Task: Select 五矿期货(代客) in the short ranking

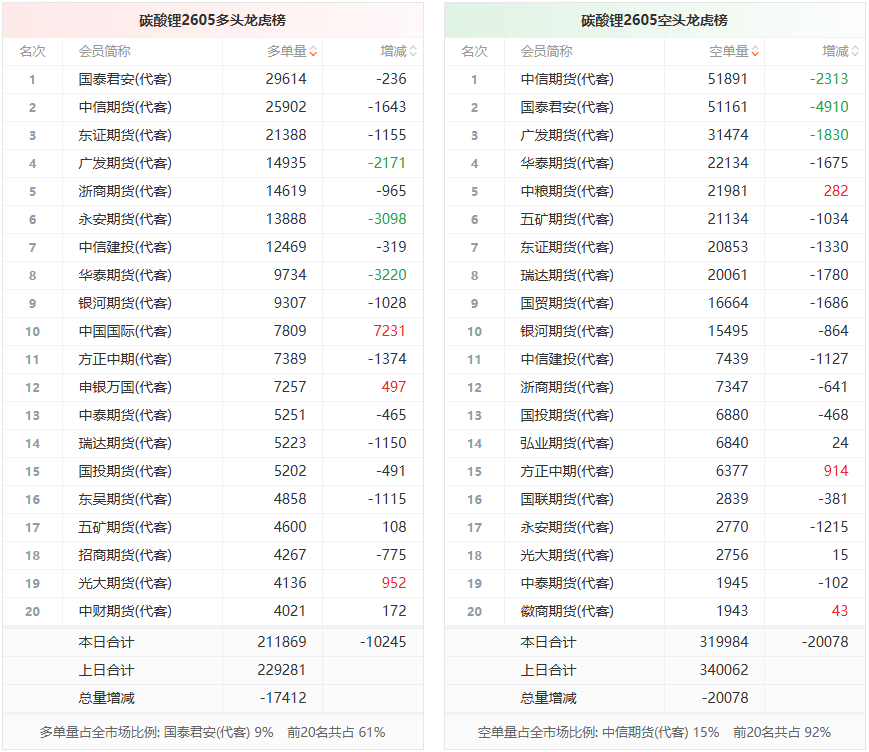Action: click(x=567, y=219)
